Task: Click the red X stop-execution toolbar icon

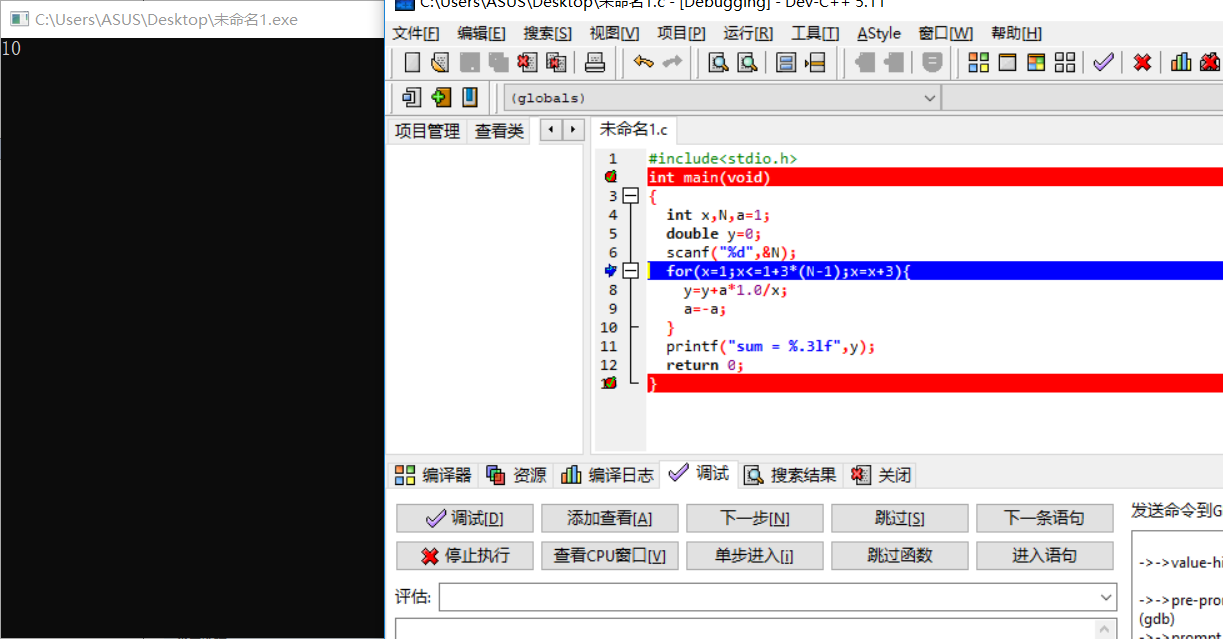Action: [1142, 63]
